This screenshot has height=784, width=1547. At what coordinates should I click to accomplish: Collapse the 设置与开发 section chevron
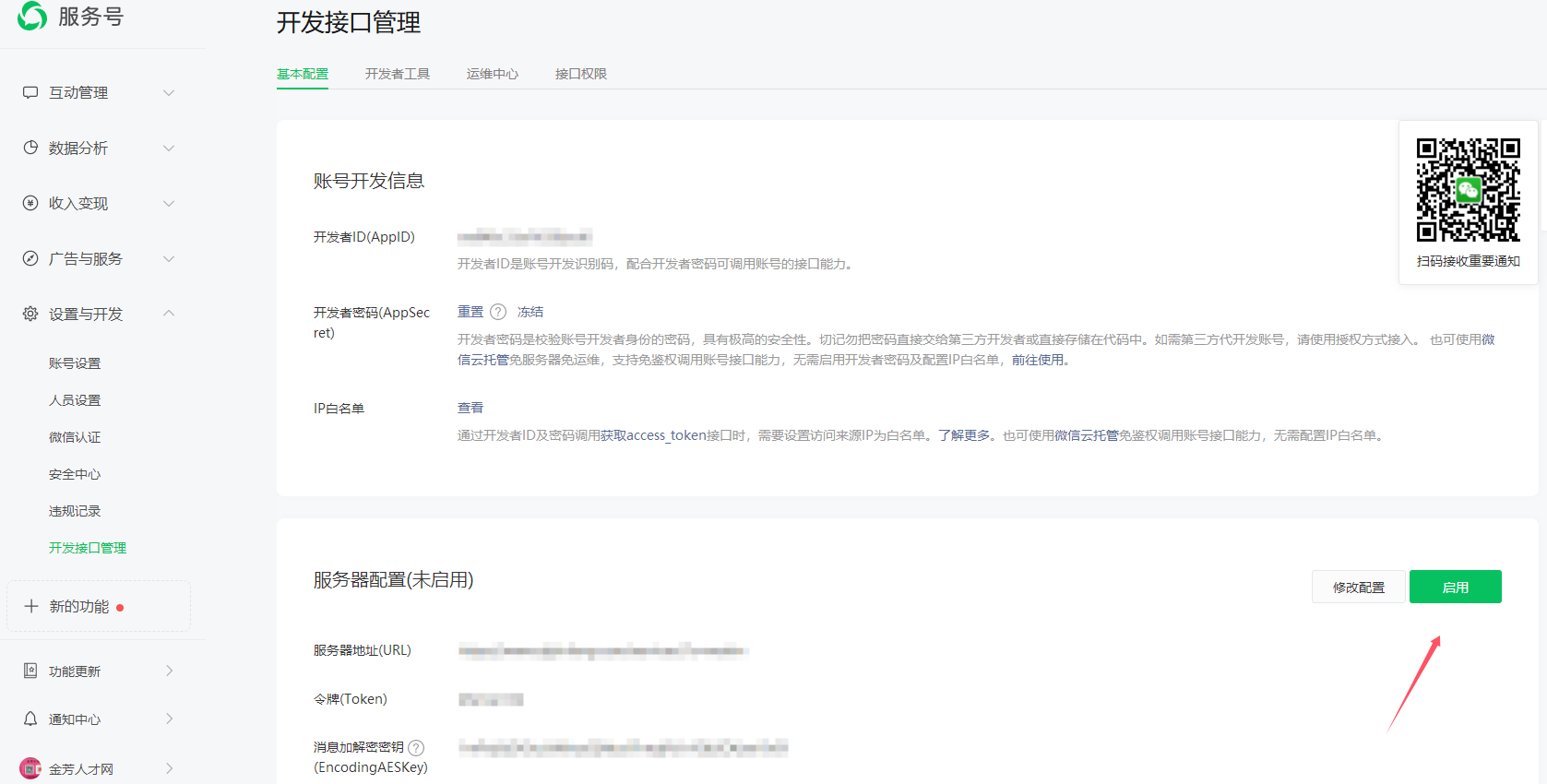tap(169, 314)
